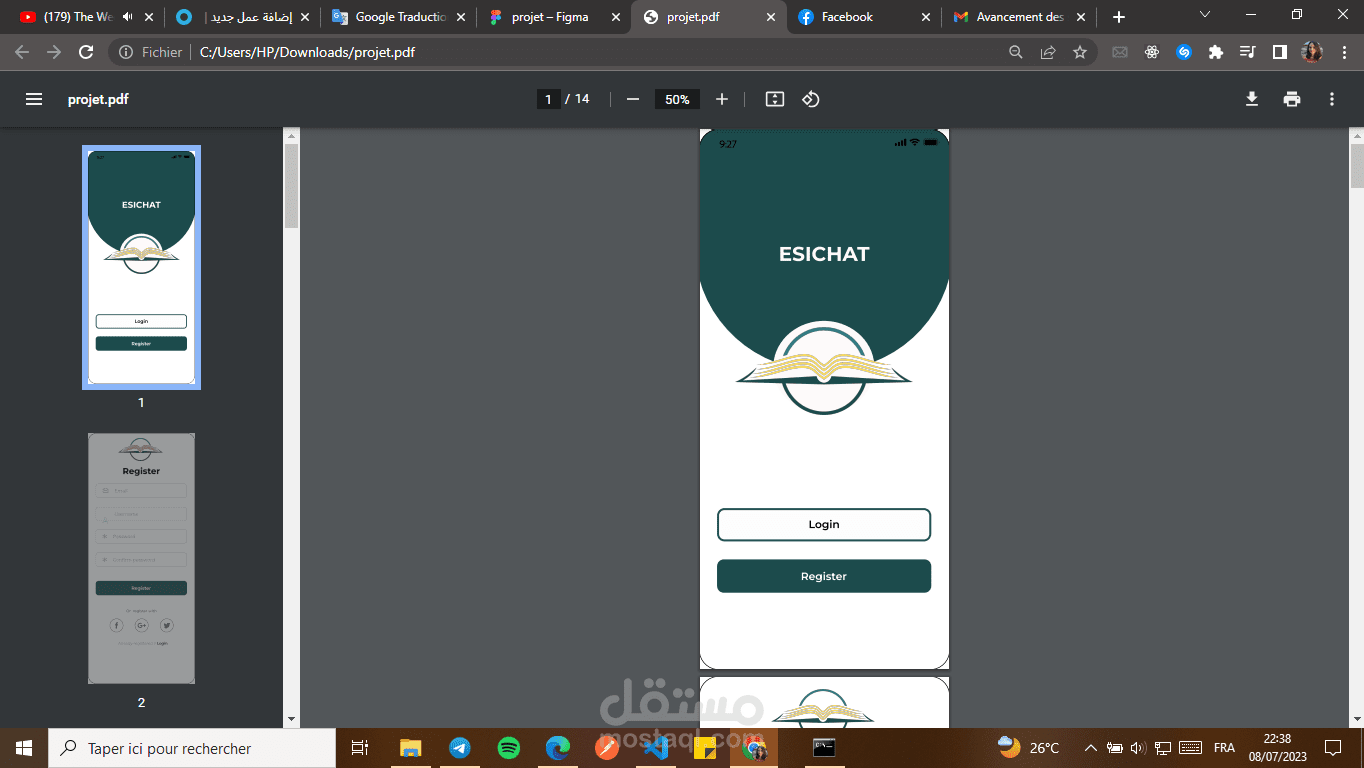1364x768 pixels.
Task: Open a new browser tab
Action: 1119,17
